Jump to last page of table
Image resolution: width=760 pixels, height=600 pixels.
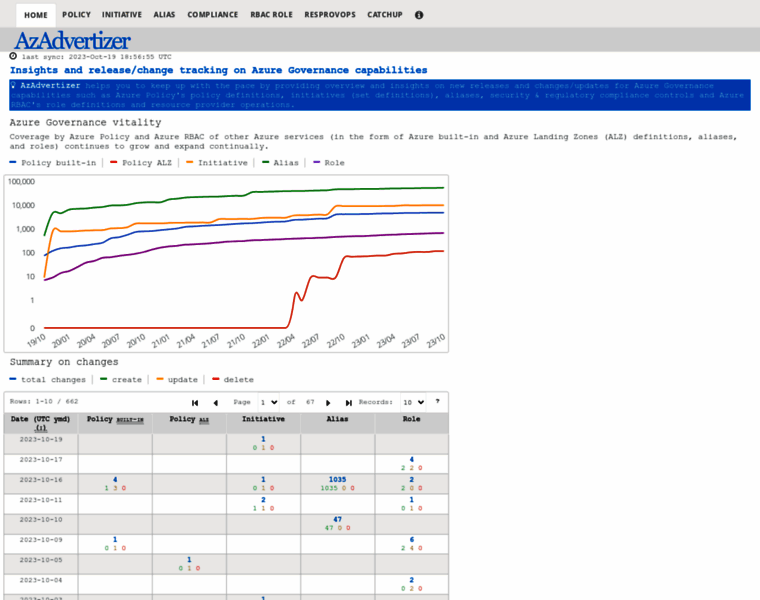(348, 403)
